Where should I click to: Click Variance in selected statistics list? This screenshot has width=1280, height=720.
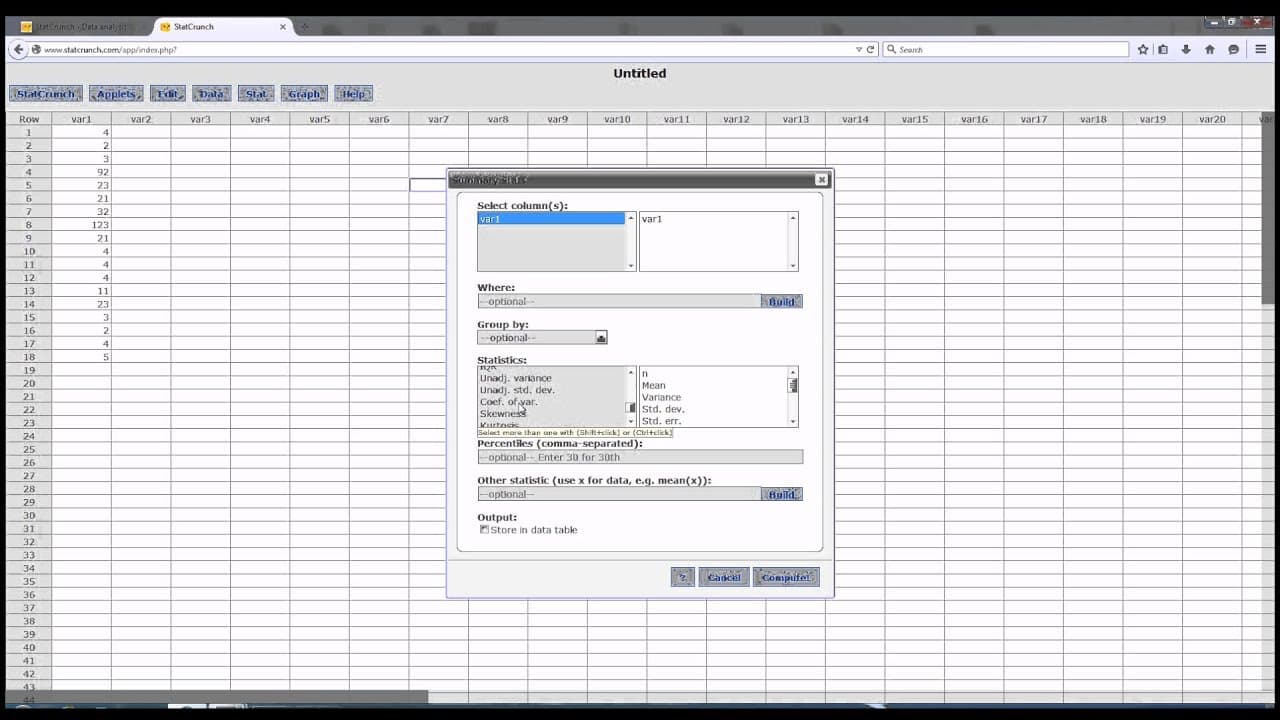point(661,397)
